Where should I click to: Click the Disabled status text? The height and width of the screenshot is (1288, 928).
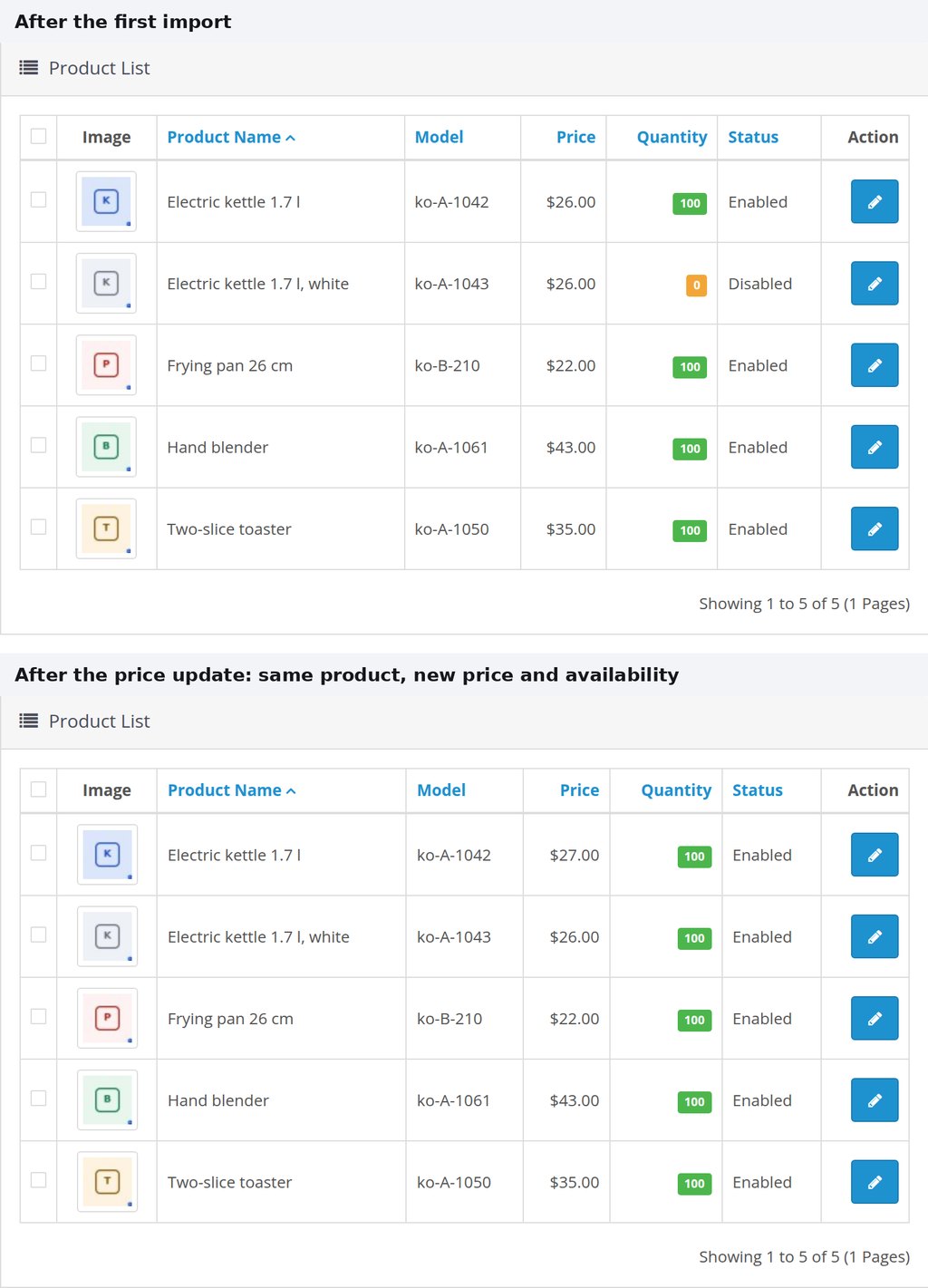[x=759, y=284]
